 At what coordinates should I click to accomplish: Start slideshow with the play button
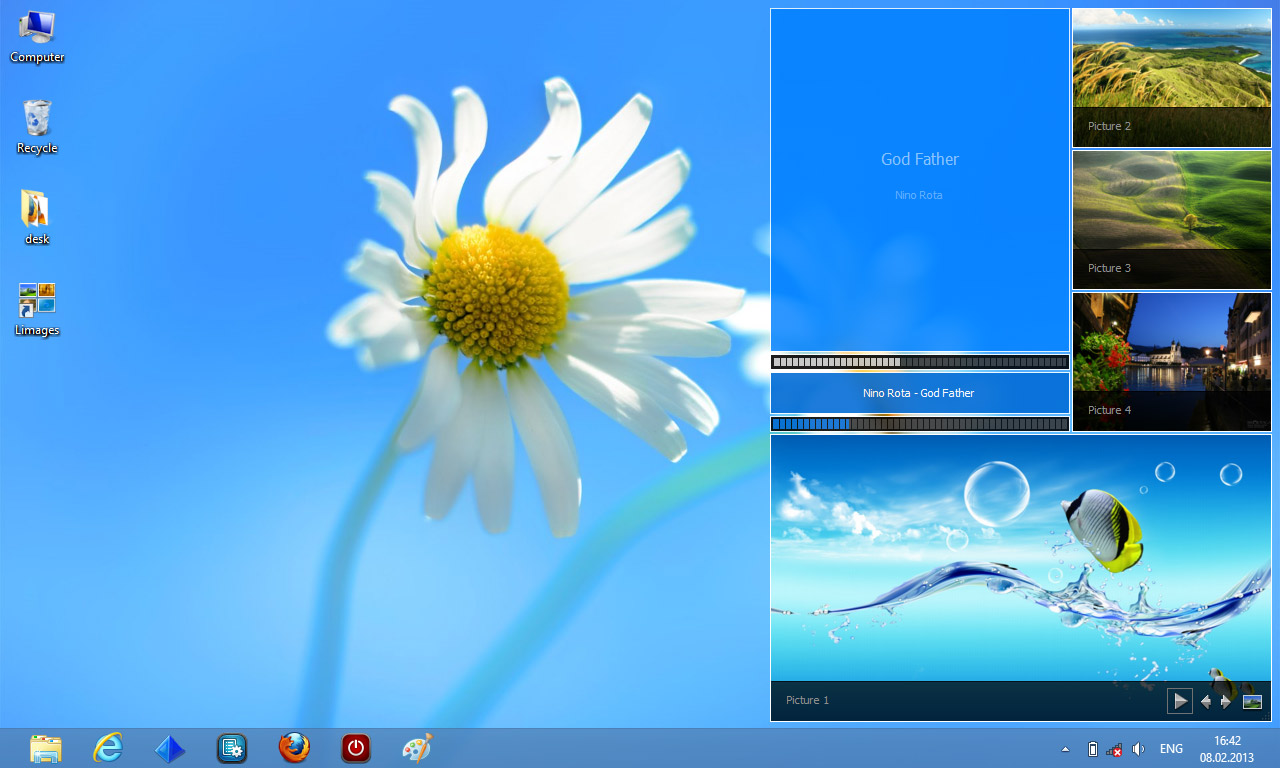pyautogui.click(x=1180, y=701)
